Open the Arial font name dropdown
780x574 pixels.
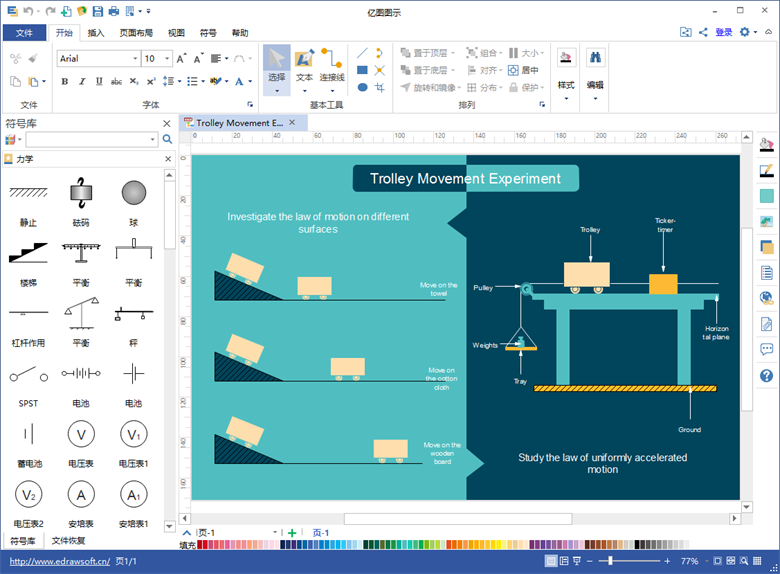pos(135,59)
